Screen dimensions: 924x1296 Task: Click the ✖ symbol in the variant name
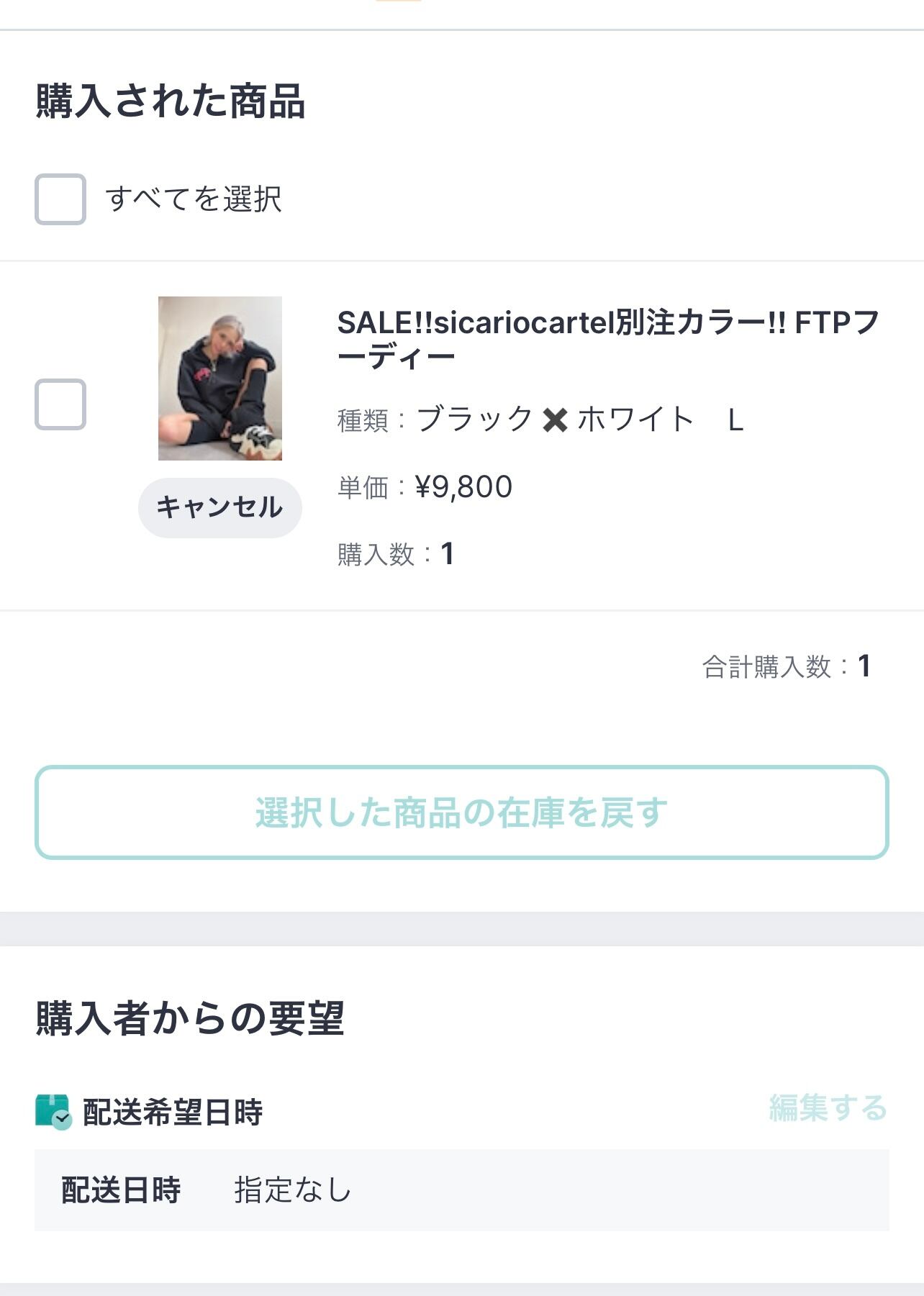click(555, 420)
